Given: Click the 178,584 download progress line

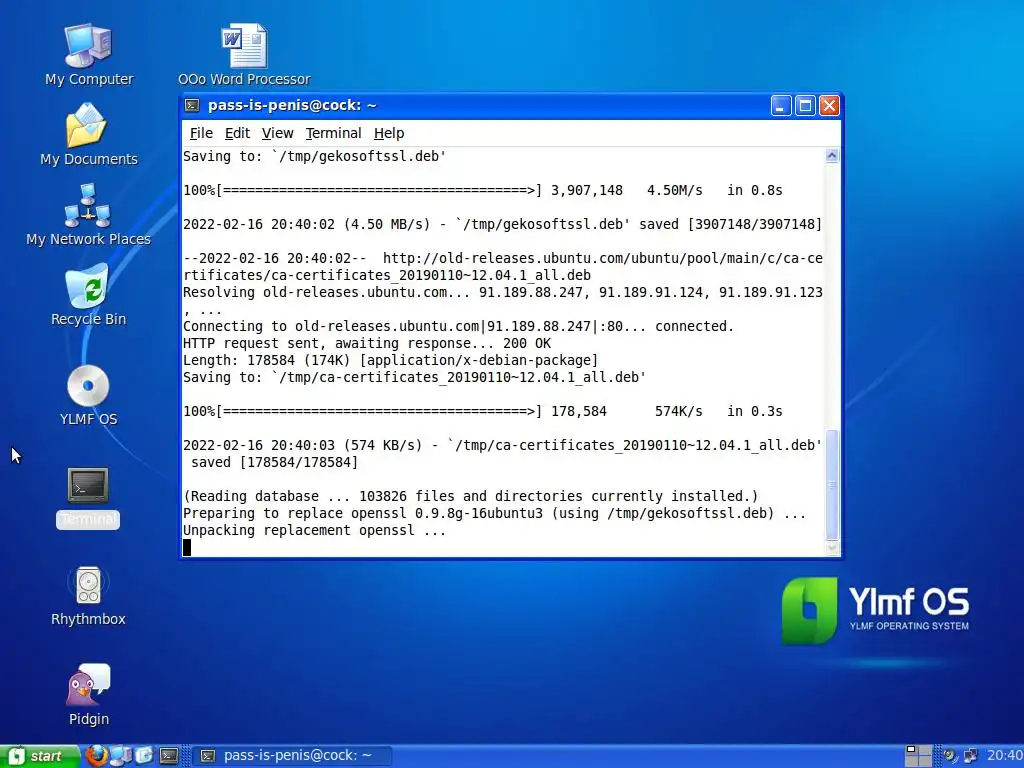Looking at the screenshot, I should [x=483, y=411].
